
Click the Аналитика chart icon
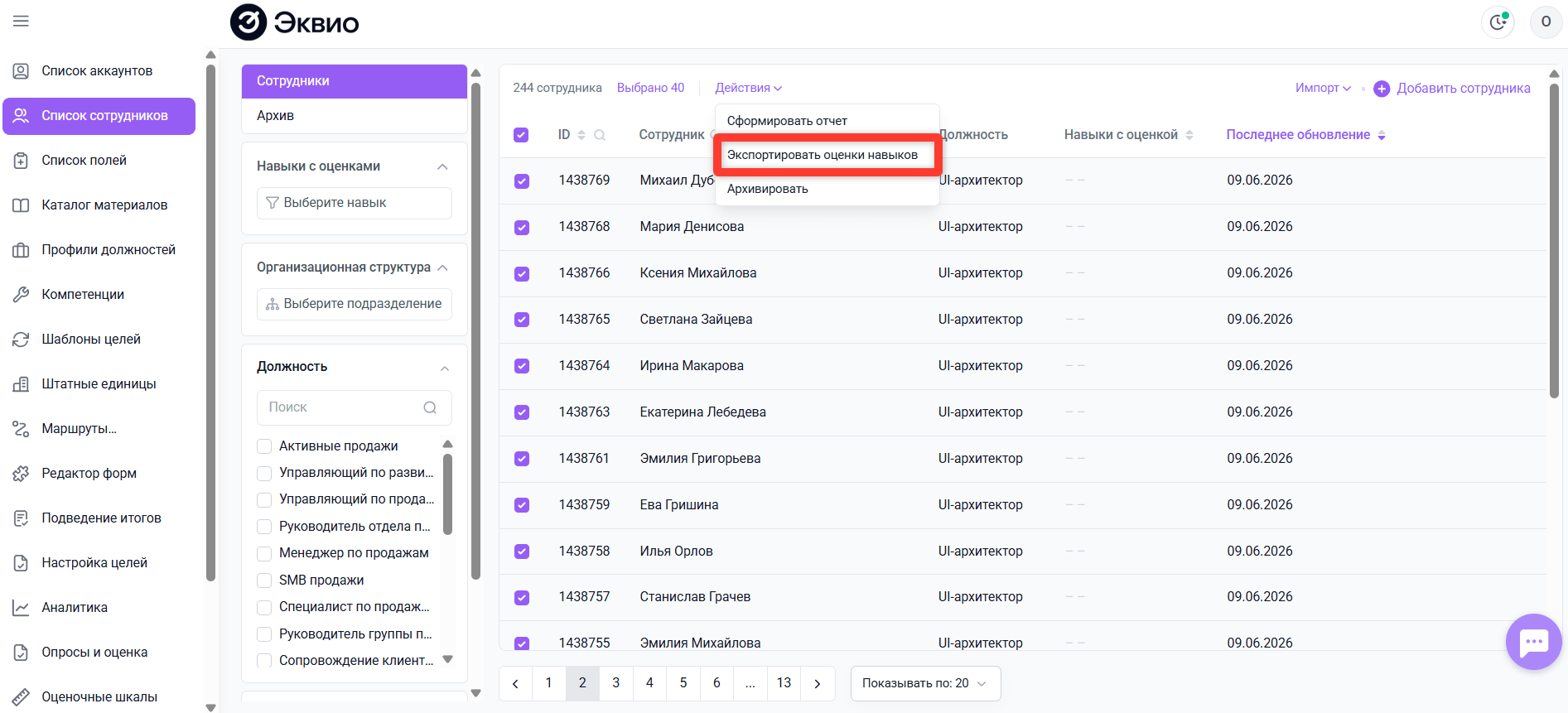pos(21,608)
